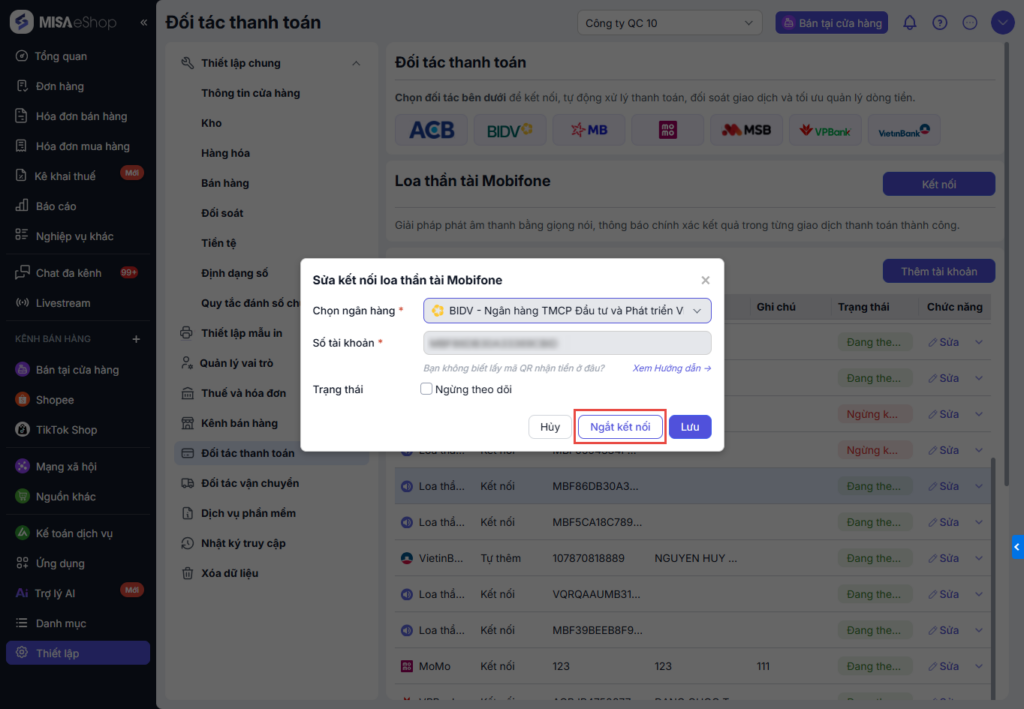Edit the VietinBank row with Sửa
Viewport: 1024px width, 709px height.
(x=944, y=558)
